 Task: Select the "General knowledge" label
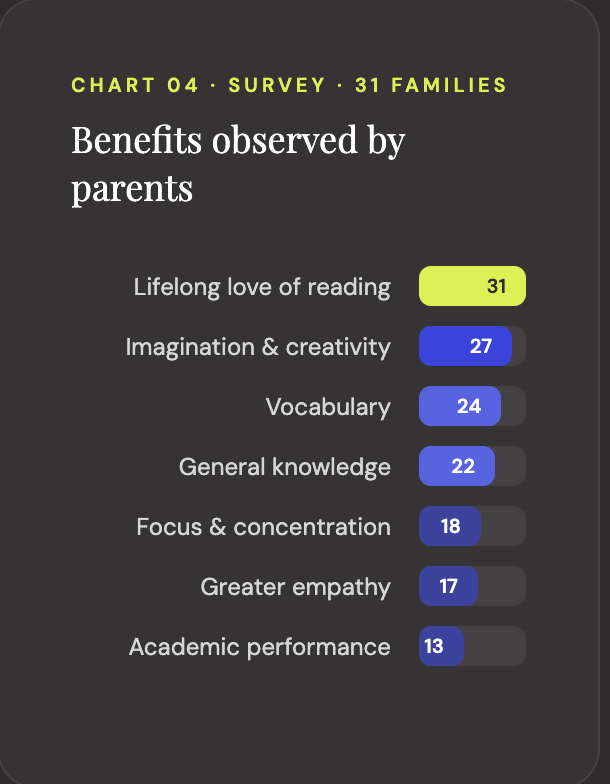284,467
